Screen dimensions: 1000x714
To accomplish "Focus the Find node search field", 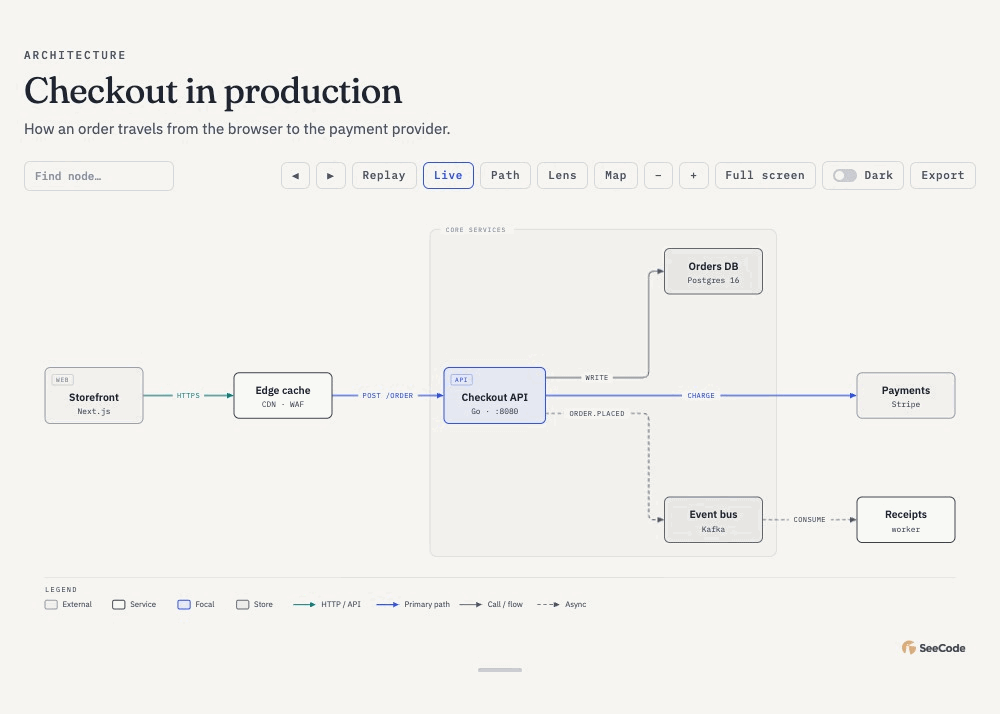I will [x=99, y=176].
